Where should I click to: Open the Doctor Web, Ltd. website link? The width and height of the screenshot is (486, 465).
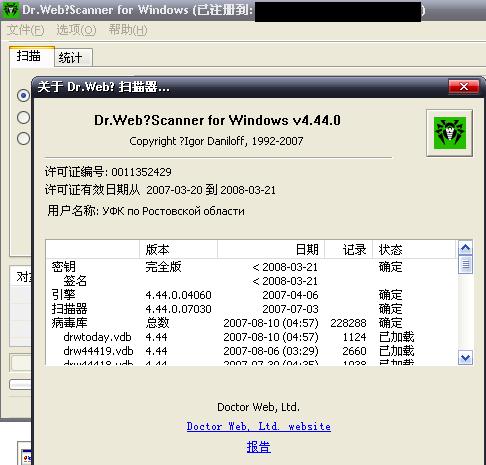[x=259, y=426]
